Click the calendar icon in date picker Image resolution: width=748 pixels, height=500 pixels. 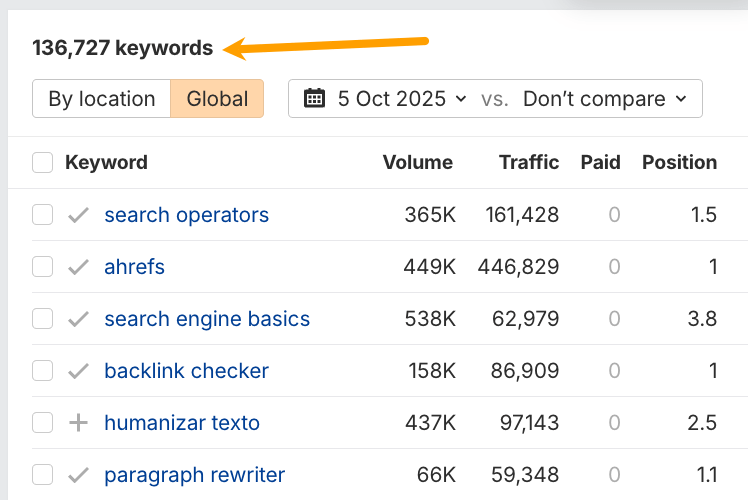tap(314, 99)
